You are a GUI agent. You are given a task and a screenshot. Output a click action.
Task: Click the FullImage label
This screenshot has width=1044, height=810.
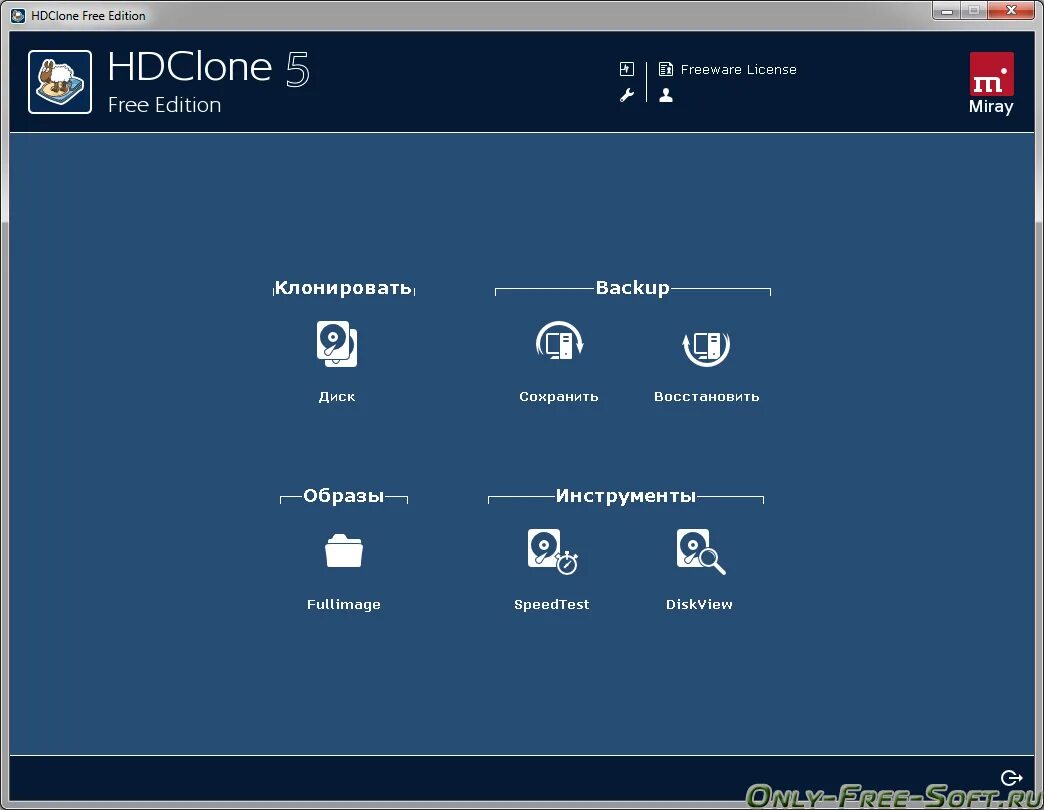344,604
